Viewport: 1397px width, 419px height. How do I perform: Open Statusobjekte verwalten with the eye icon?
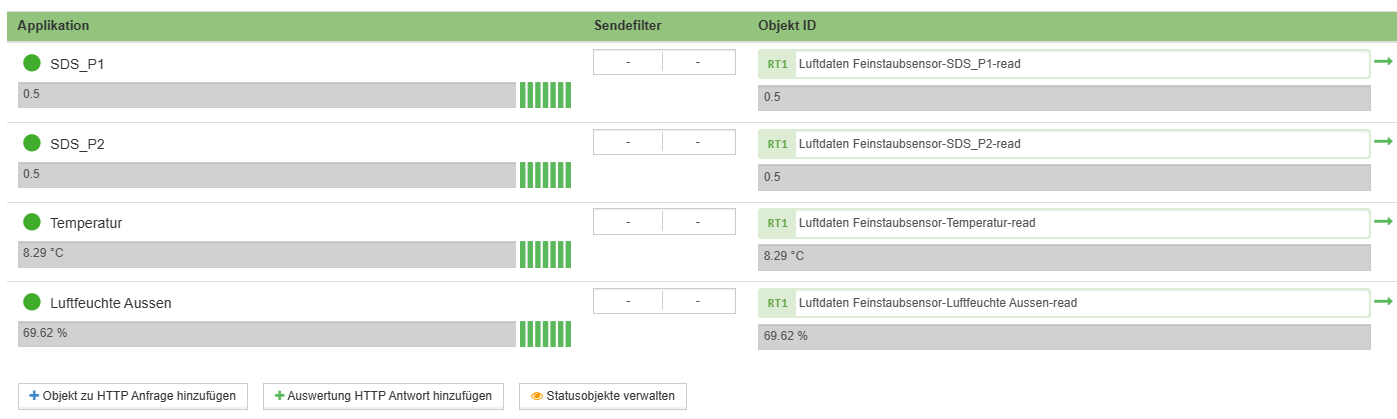(x=603, y=396)
